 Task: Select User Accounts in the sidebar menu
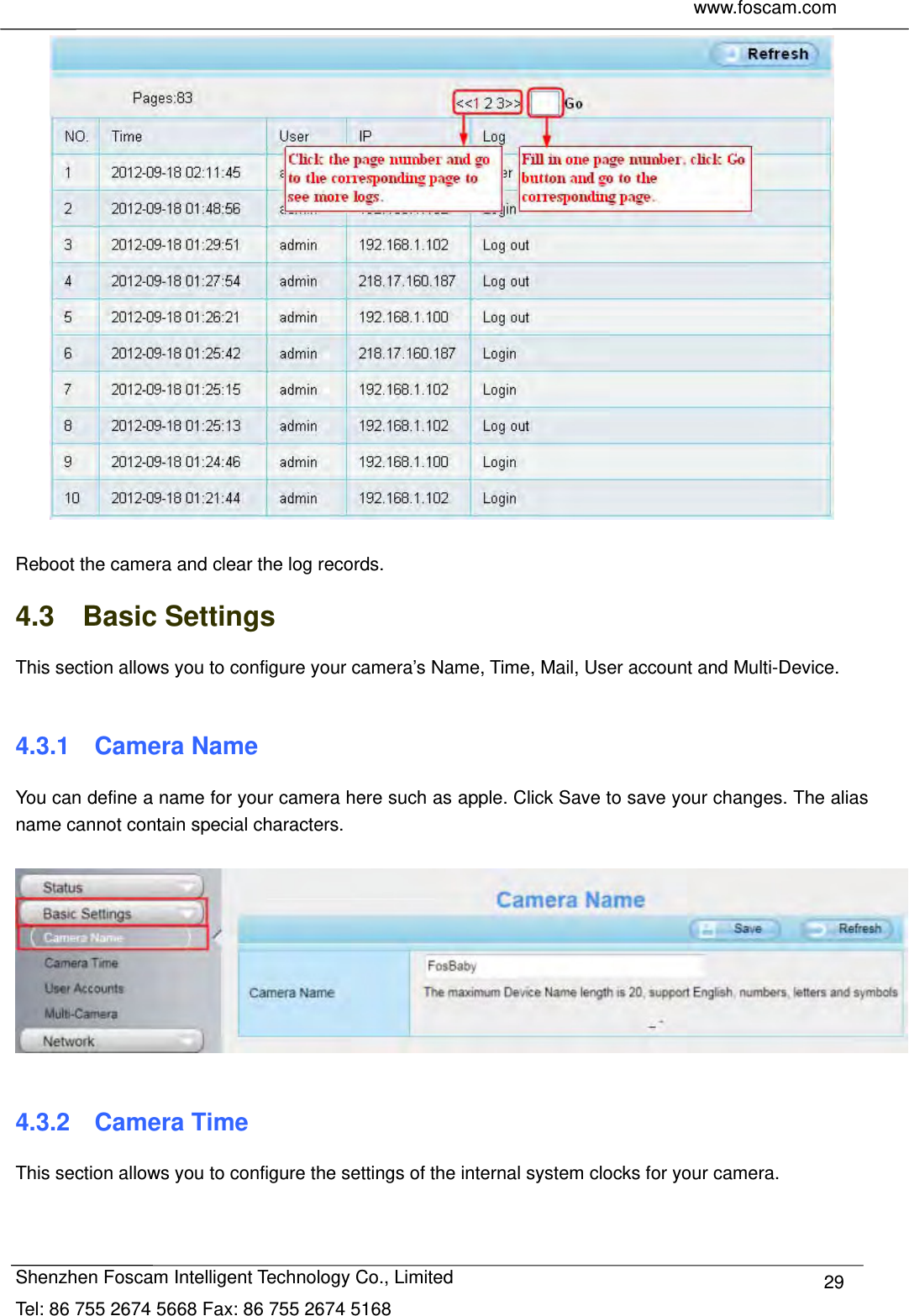click(x=84, y=989)
